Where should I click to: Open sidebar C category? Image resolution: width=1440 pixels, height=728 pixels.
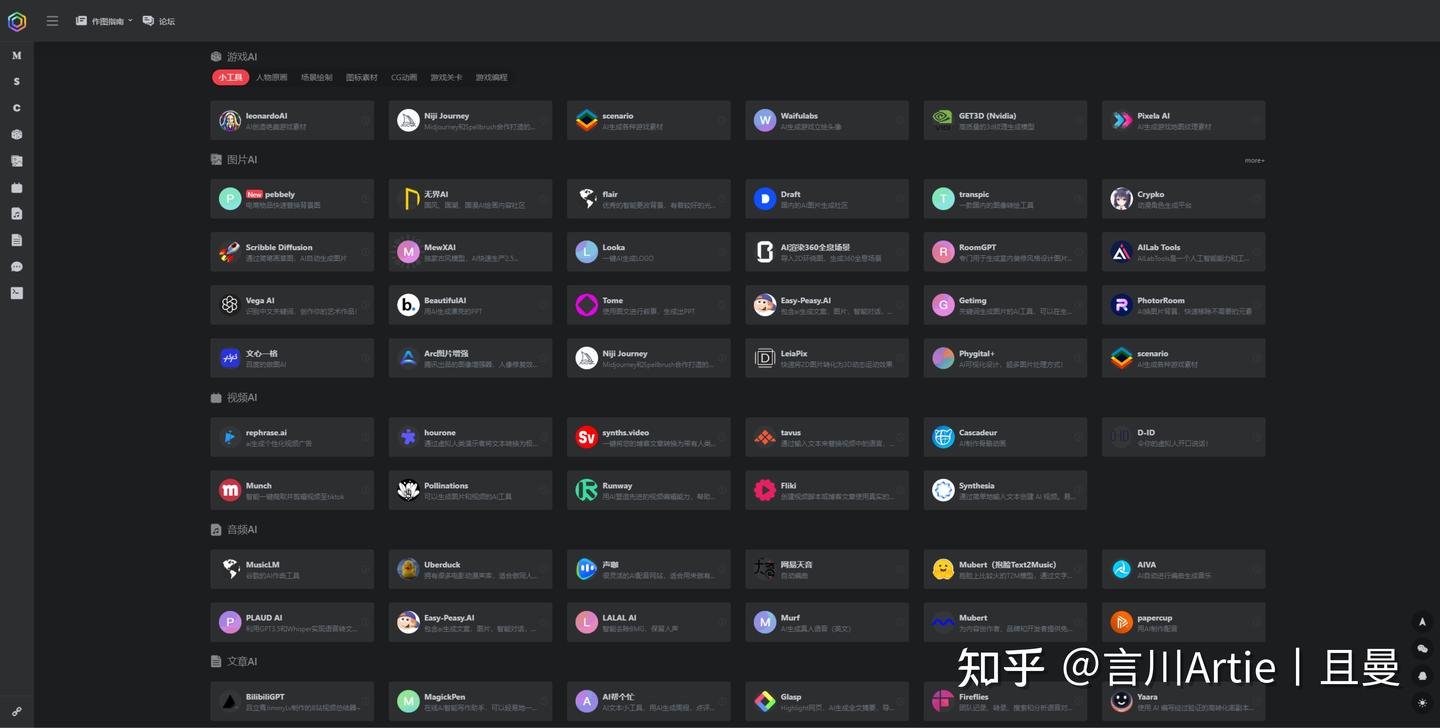click(16, 108)
